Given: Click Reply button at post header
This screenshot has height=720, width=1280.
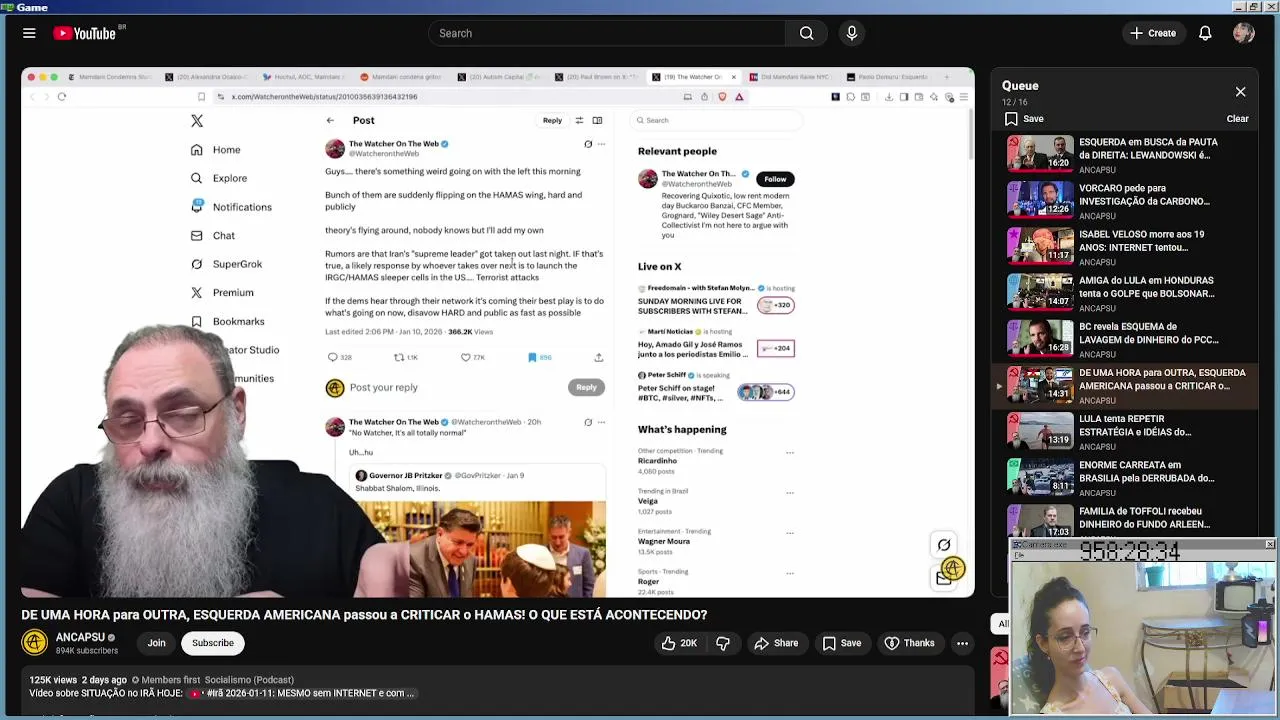Looking at the screenshot, I should [x=552, y=120].
